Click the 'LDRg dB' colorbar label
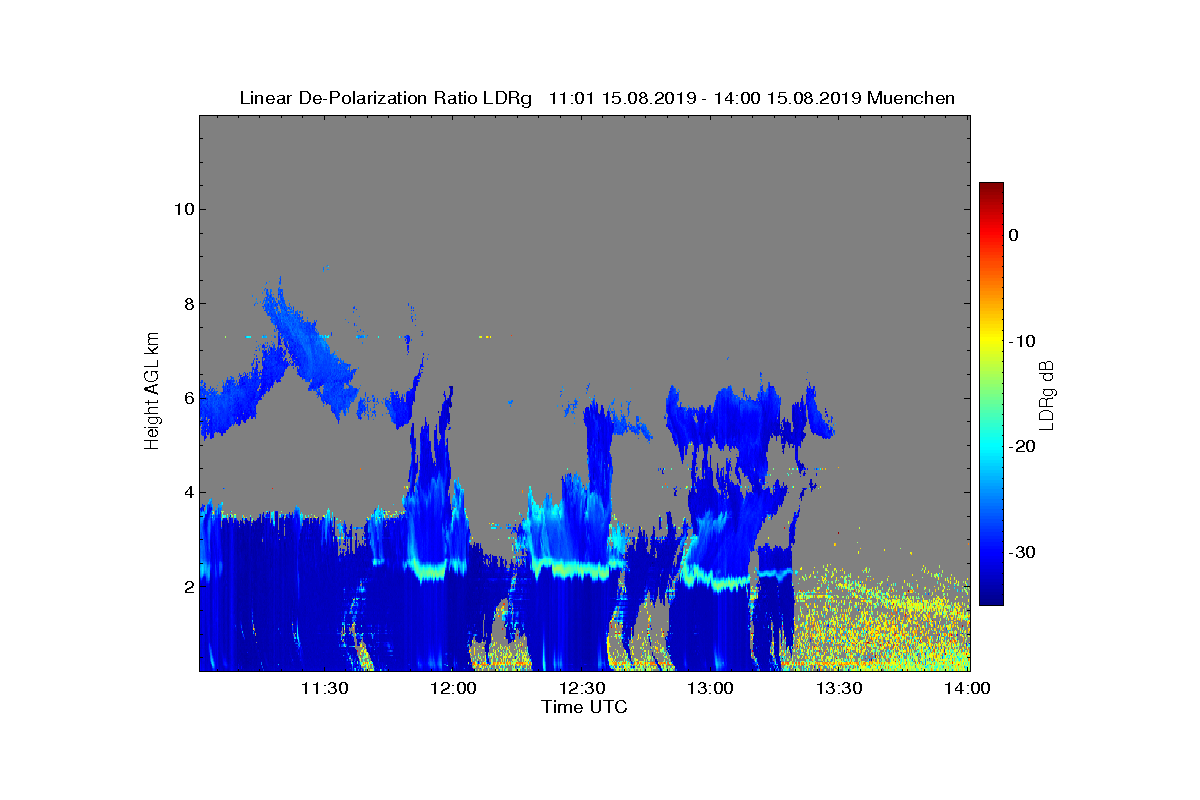The width and height of the screenshot is (1200, 800). coord(1047,394)
